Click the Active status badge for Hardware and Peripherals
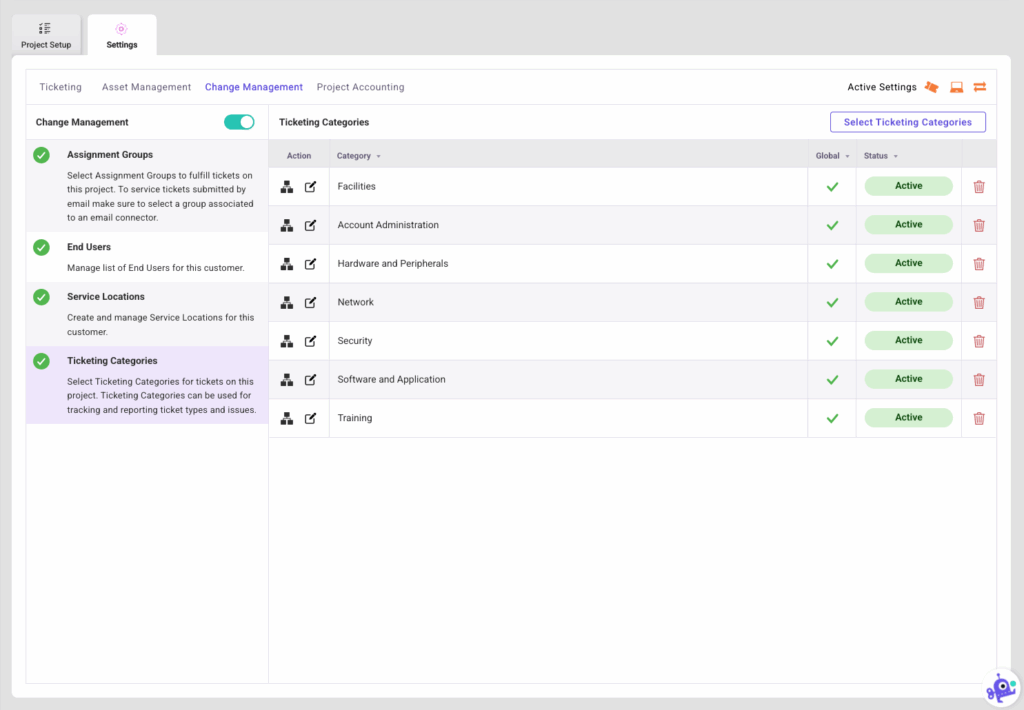 (x=908, y=263)
